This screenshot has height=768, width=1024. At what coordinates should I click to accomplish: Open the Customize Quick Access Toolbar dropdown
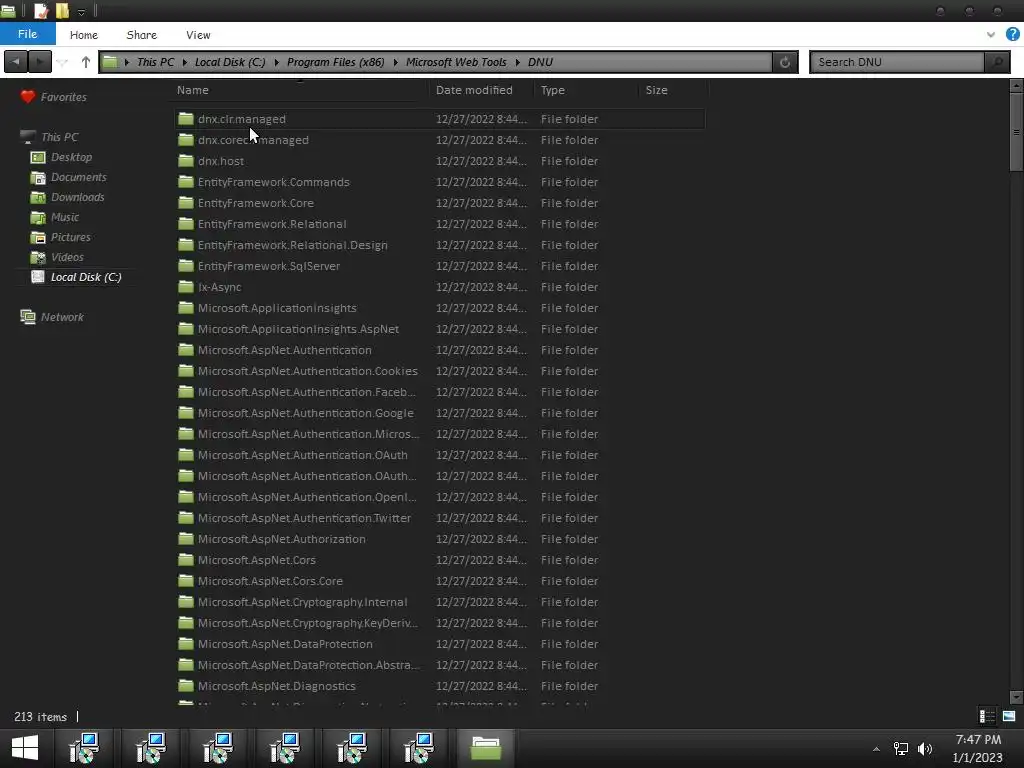[81, 12]
